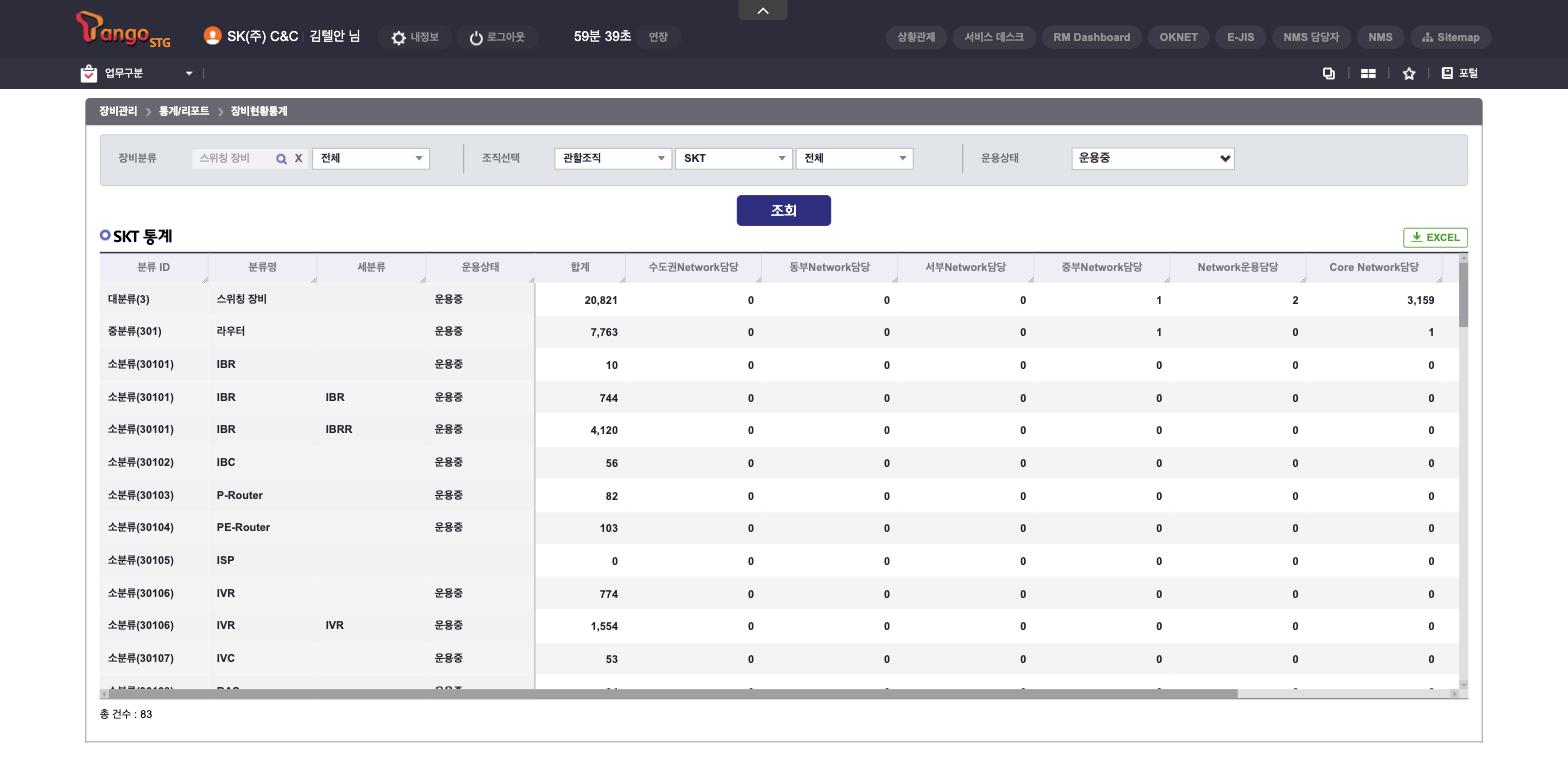Click the orange user profile icon
The width and height of the screenshot is (1568, 772).
(x=212, y=36)
